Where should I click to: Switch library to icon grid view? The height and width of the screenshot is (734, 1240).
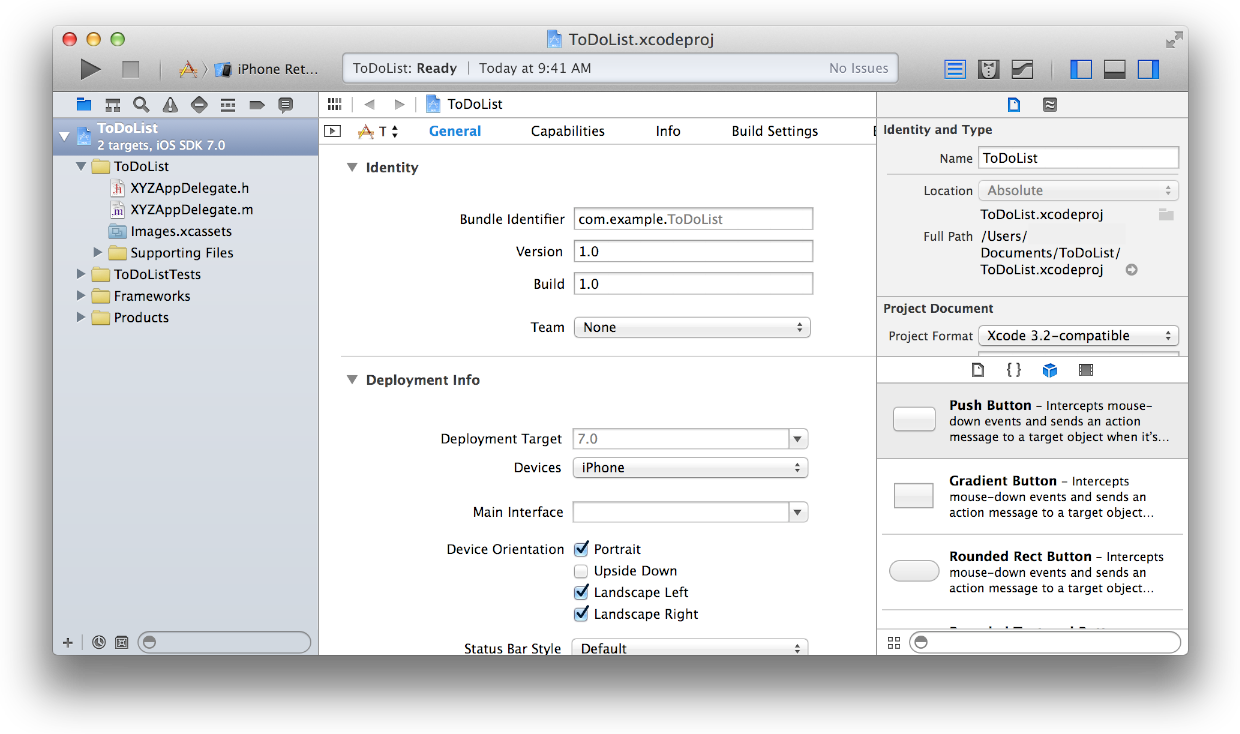coord(894,642)
